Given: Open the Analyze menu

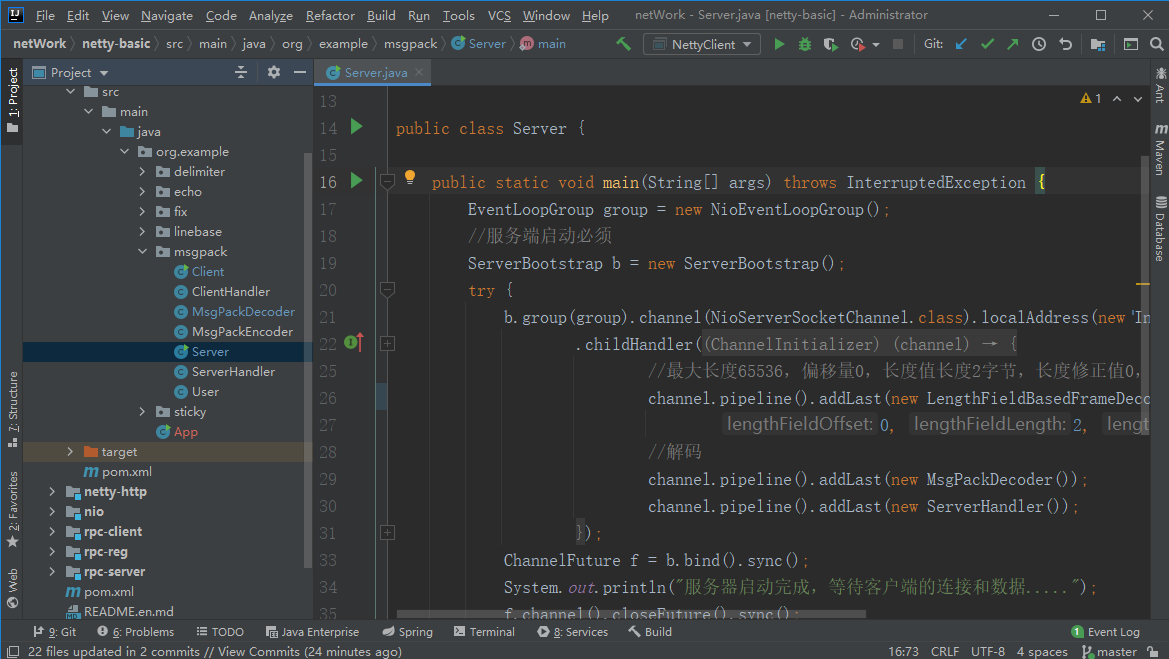Looking at the screenshot, I should click(271, 15).
